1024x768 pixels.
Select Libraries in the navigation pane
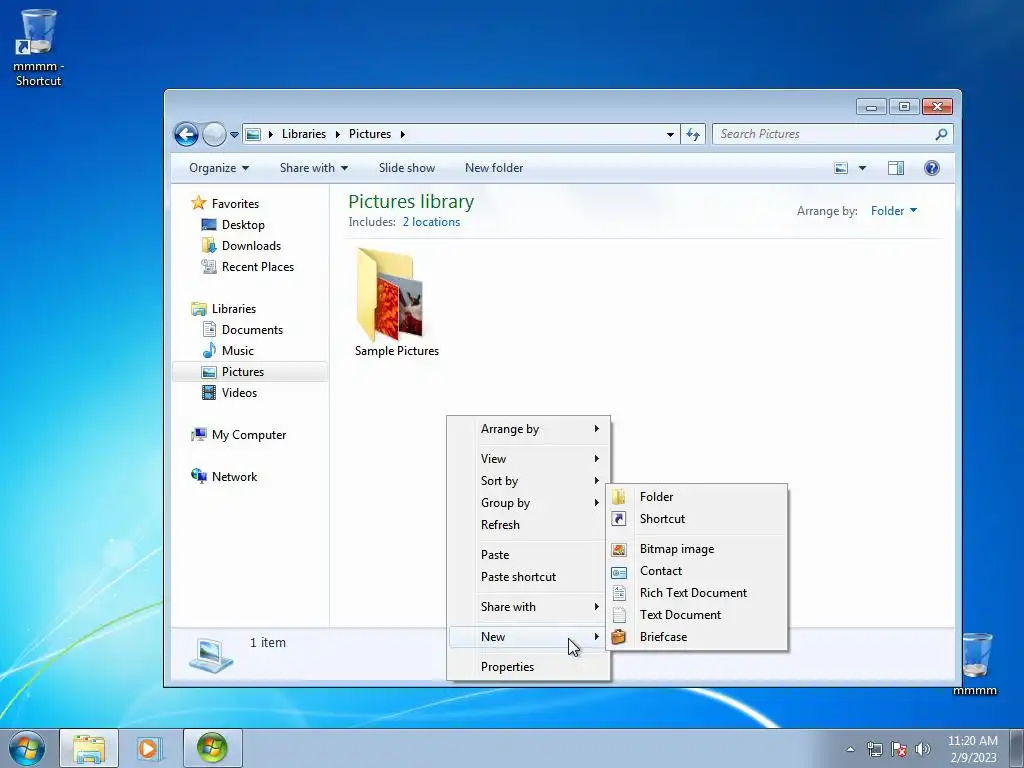tap(233, 309)
